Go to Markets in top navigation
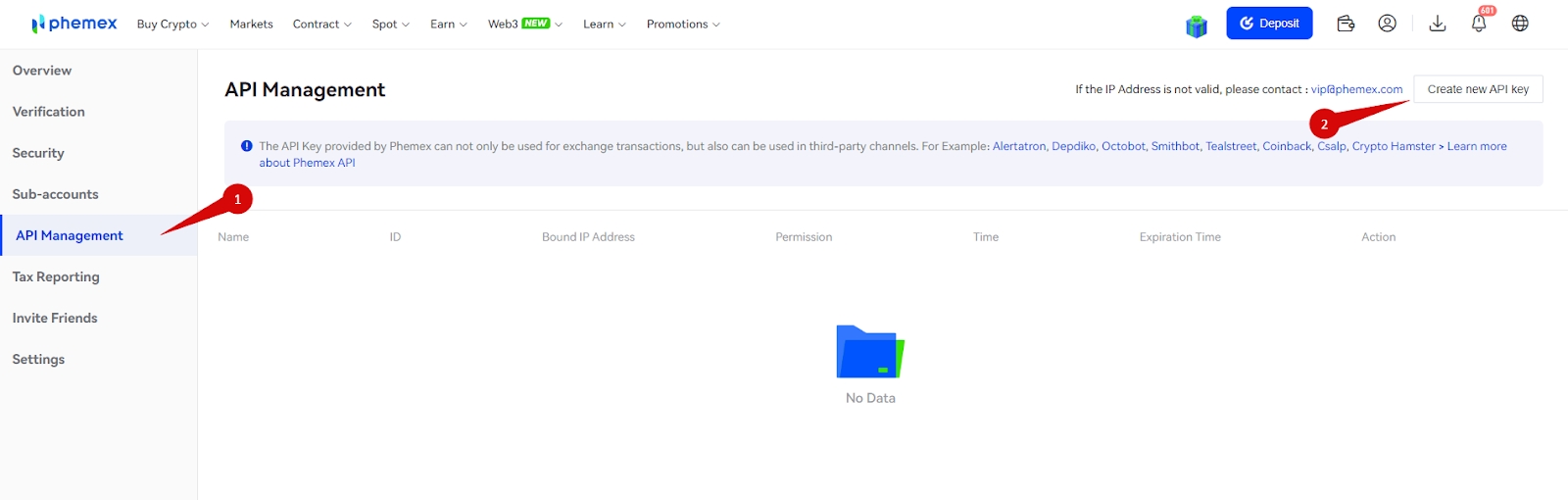 coord(251,25)
